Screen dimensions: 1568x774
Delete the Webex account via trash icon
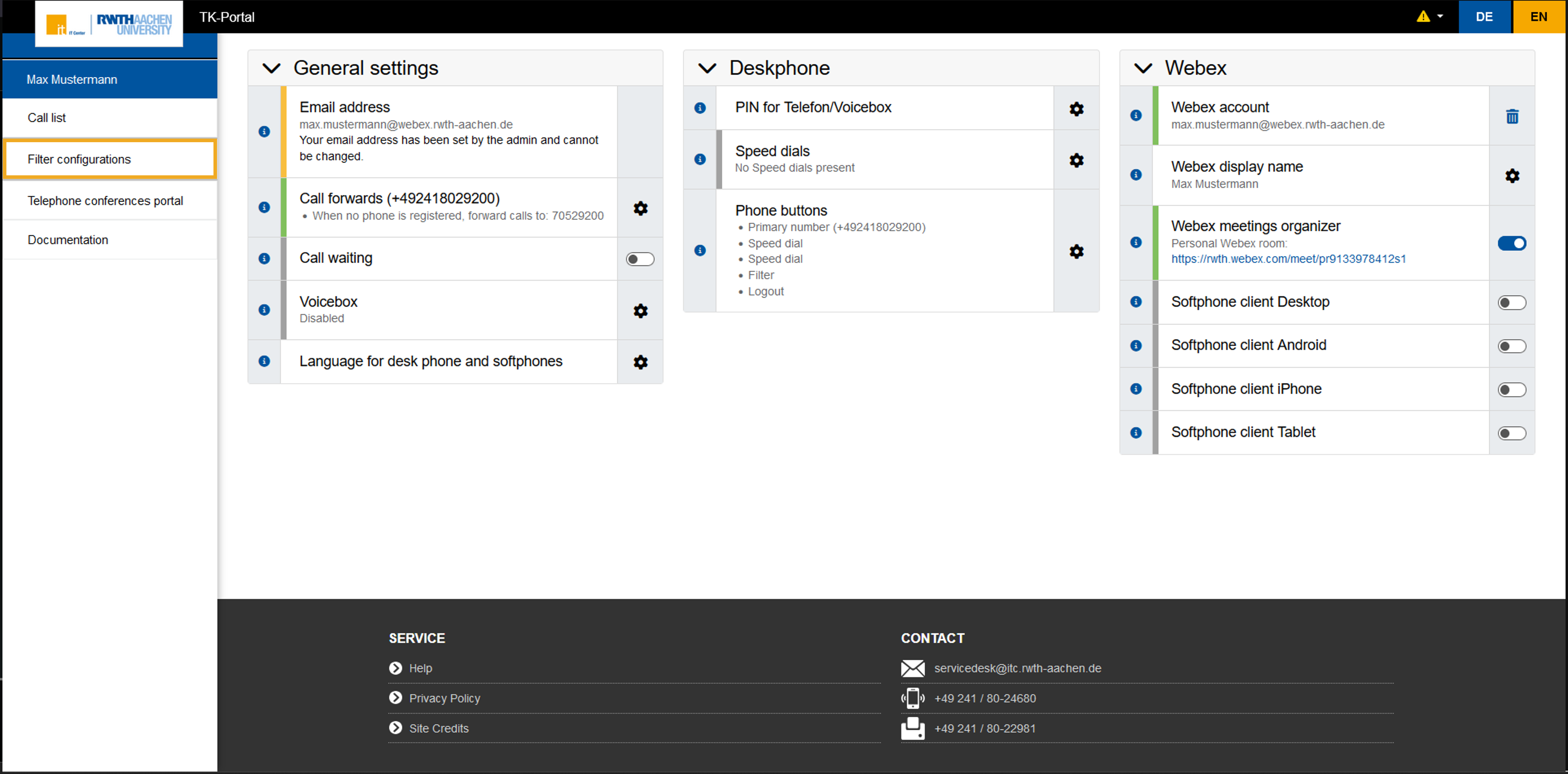(1512, 116)
